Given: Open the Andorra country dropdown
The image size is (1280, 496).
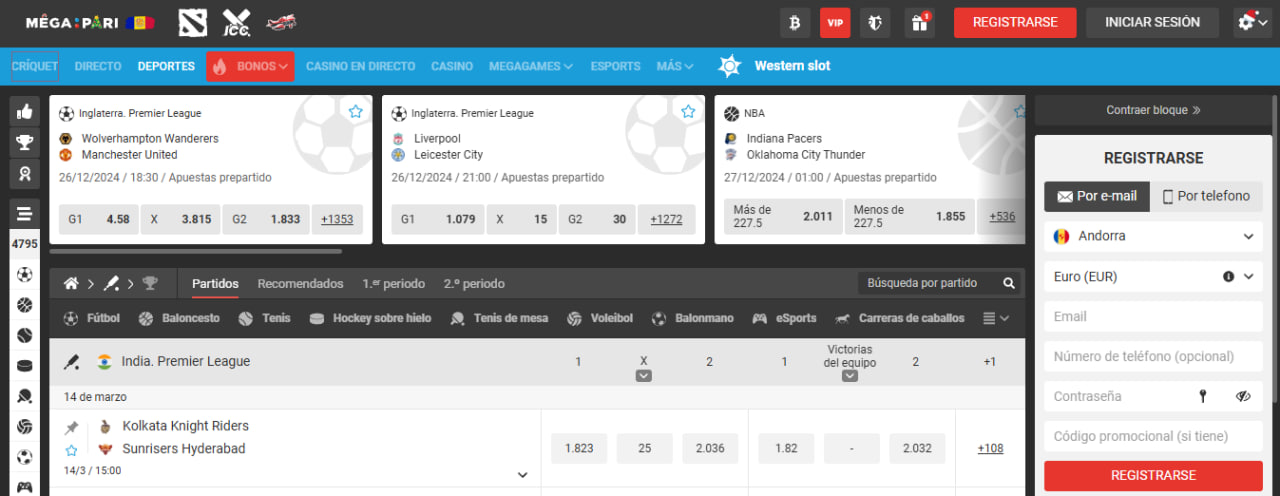Looking at the screenshot, I should (x=1153, y=236).
